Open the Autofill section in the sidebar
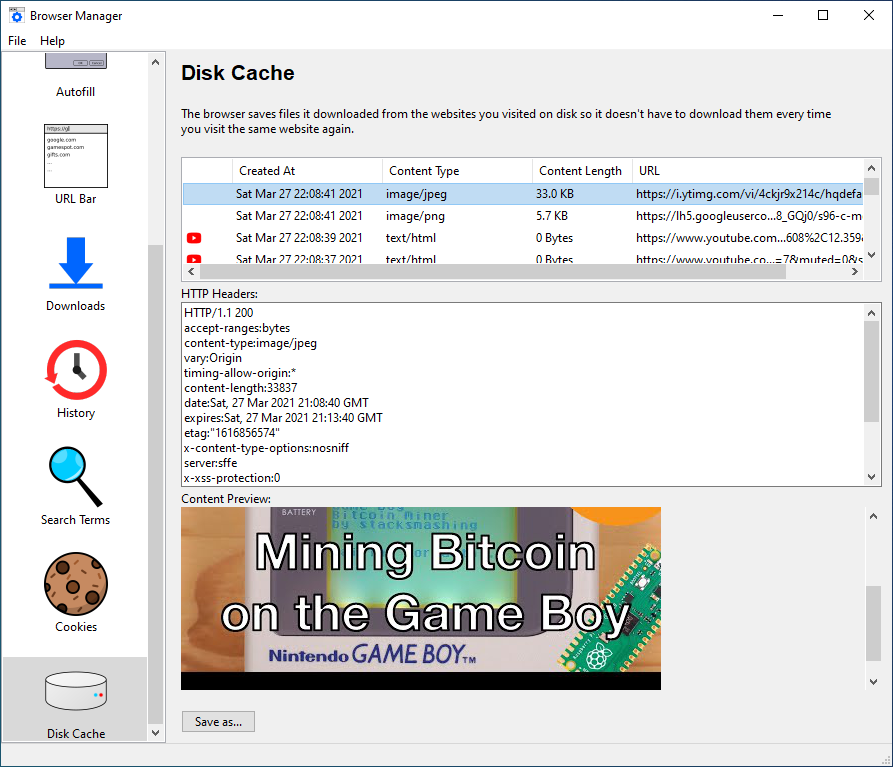 [x=76, y=77]
